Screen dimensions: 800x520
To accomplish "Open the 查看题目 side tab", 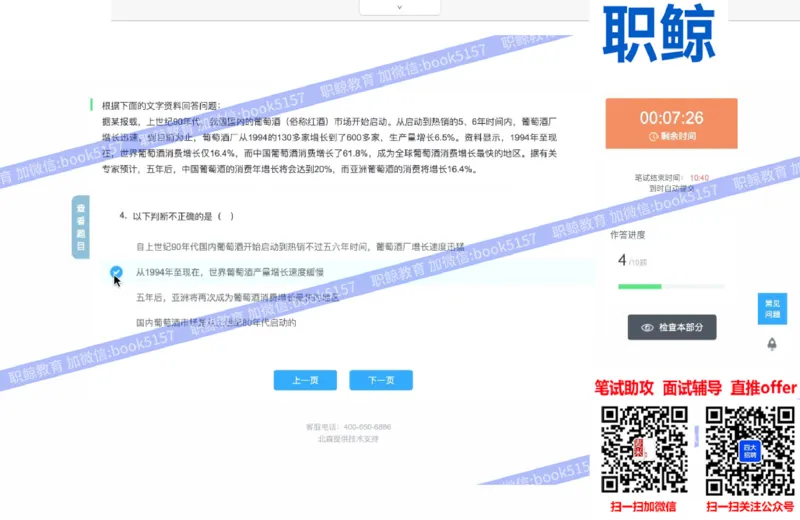I will [81, 227].
